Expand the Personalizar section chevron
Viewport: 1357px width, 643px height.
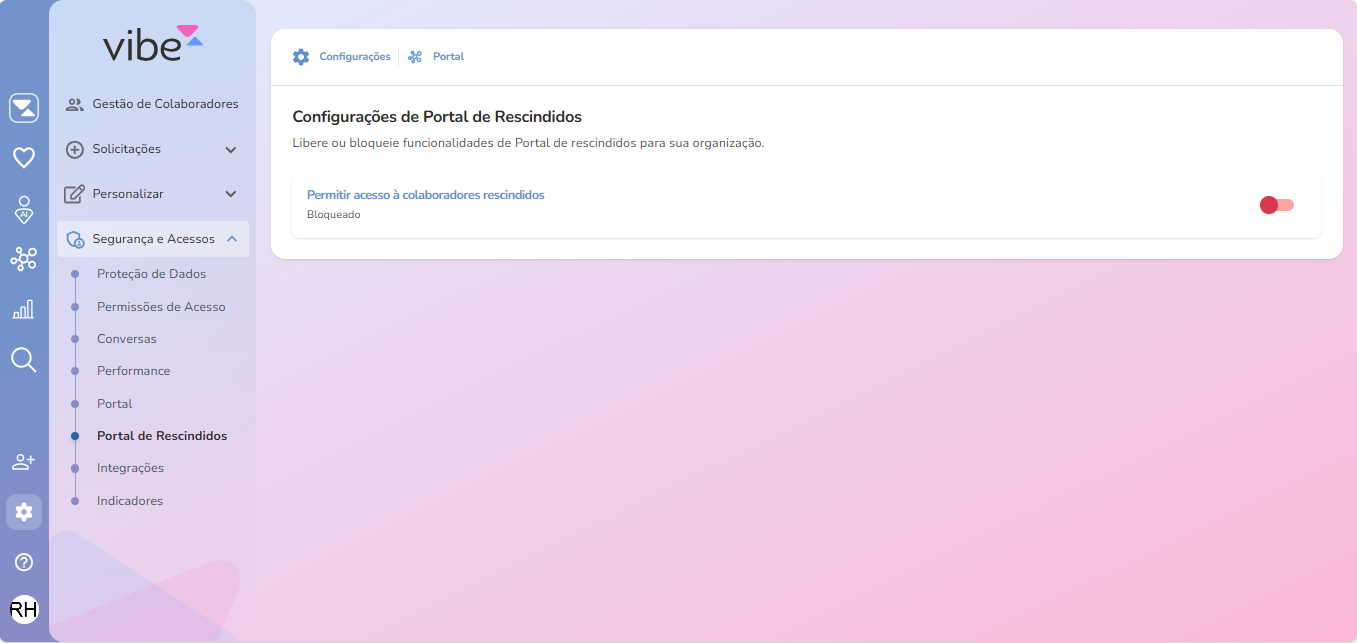(x=231, y=194)
